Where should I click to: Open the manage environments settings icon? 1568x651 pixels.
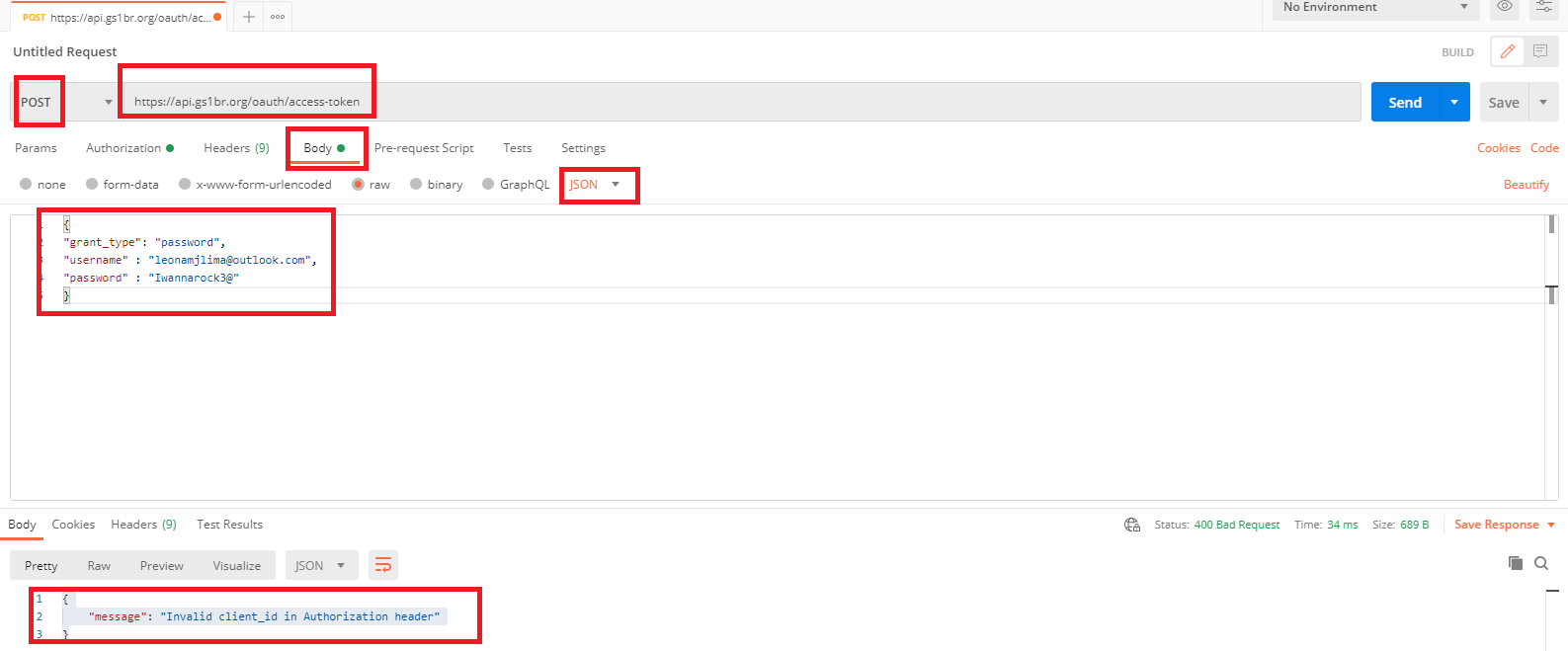point(1543,7)
